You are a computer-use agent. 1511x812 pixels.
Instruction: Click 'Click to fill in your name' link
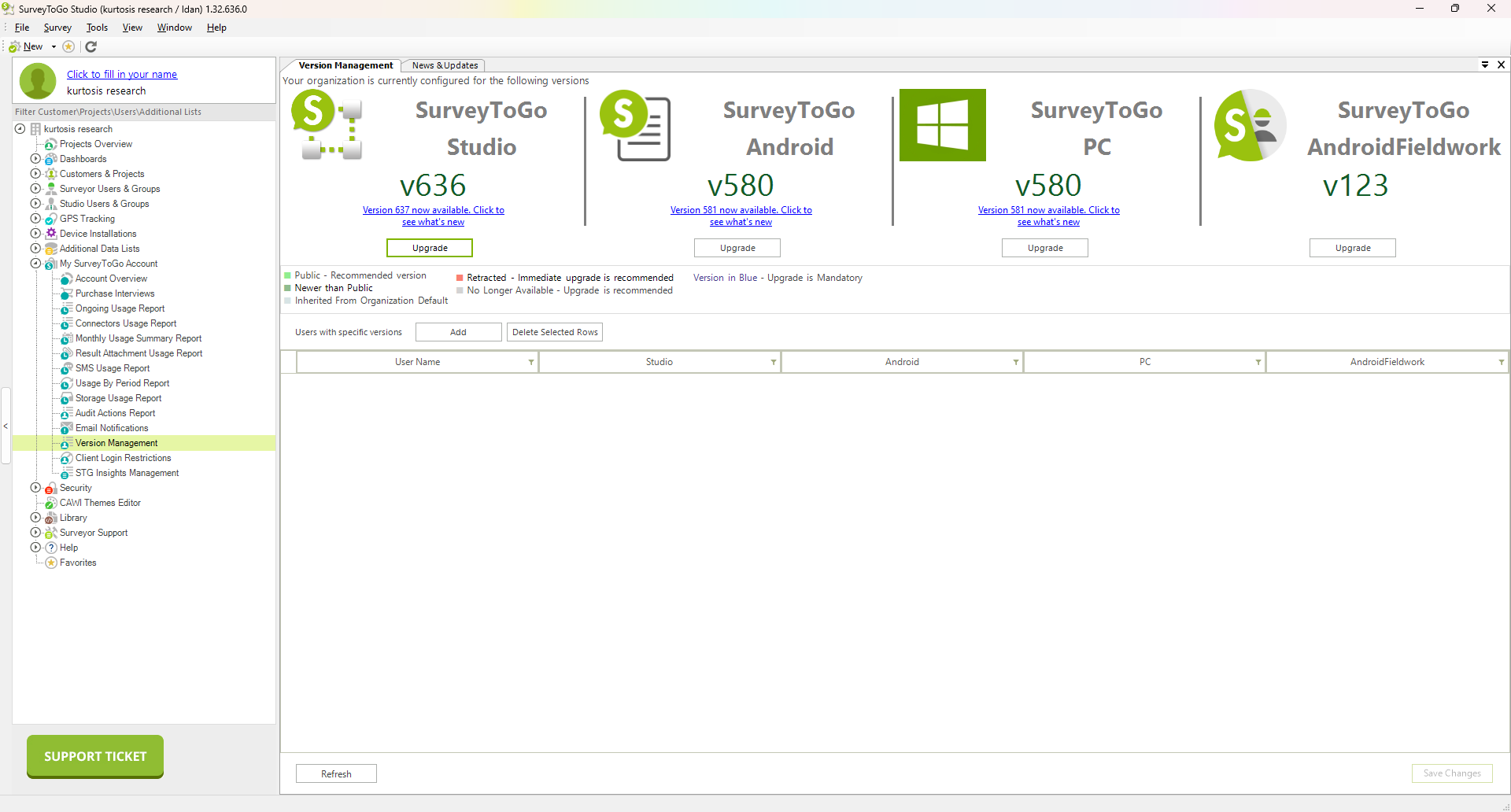click(x=122, y=74)
